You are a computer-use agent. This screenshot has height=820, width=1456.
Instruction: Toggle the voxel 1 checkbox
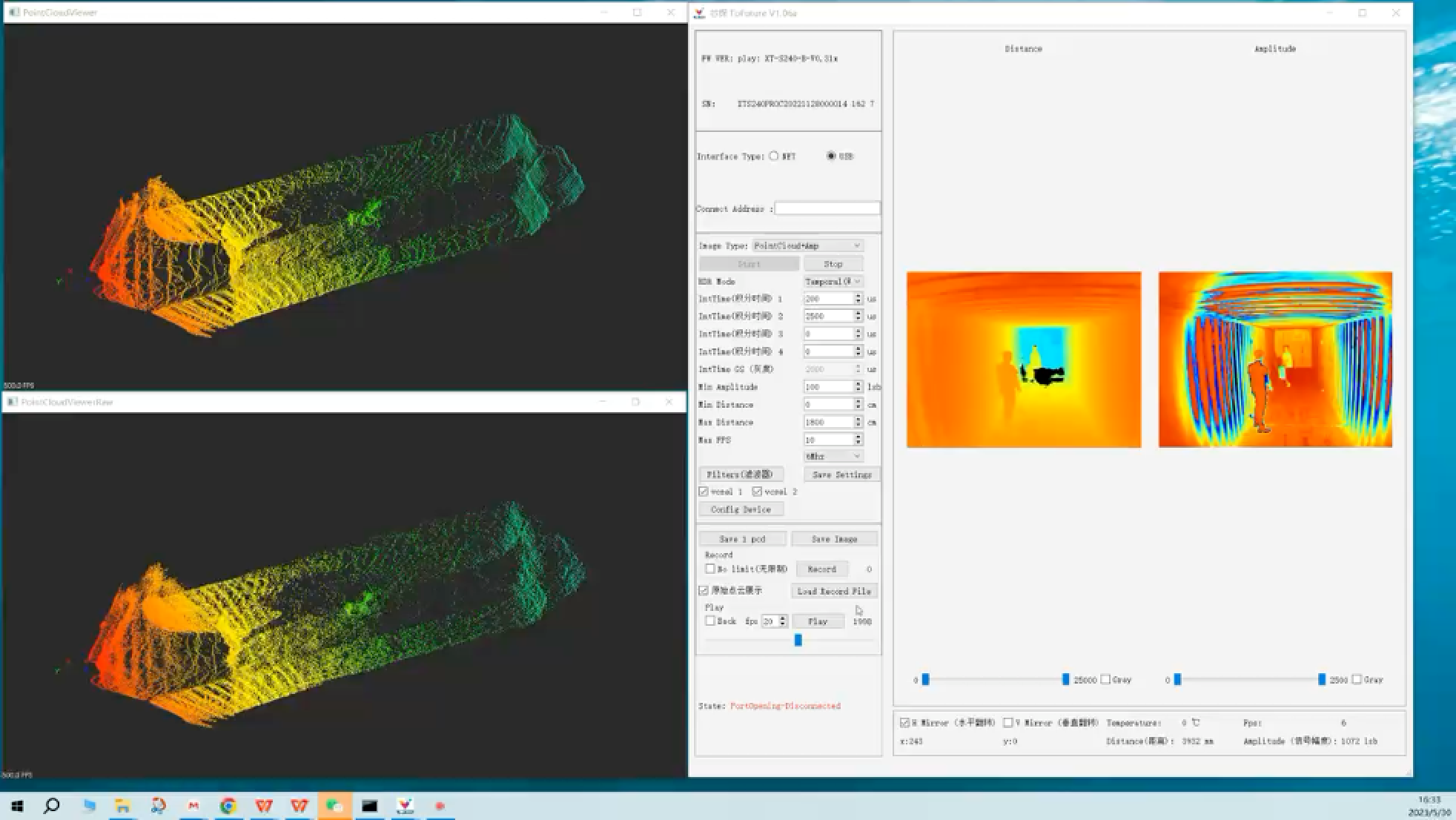coord(704,492)
